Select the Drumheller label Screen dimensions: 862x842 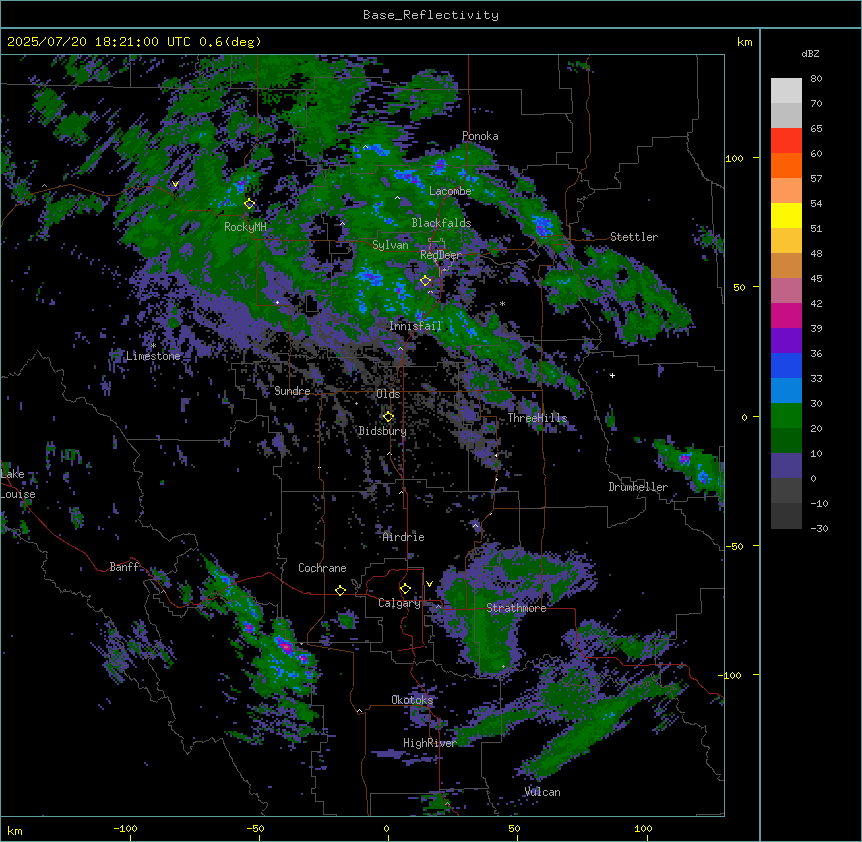point(638,487)
